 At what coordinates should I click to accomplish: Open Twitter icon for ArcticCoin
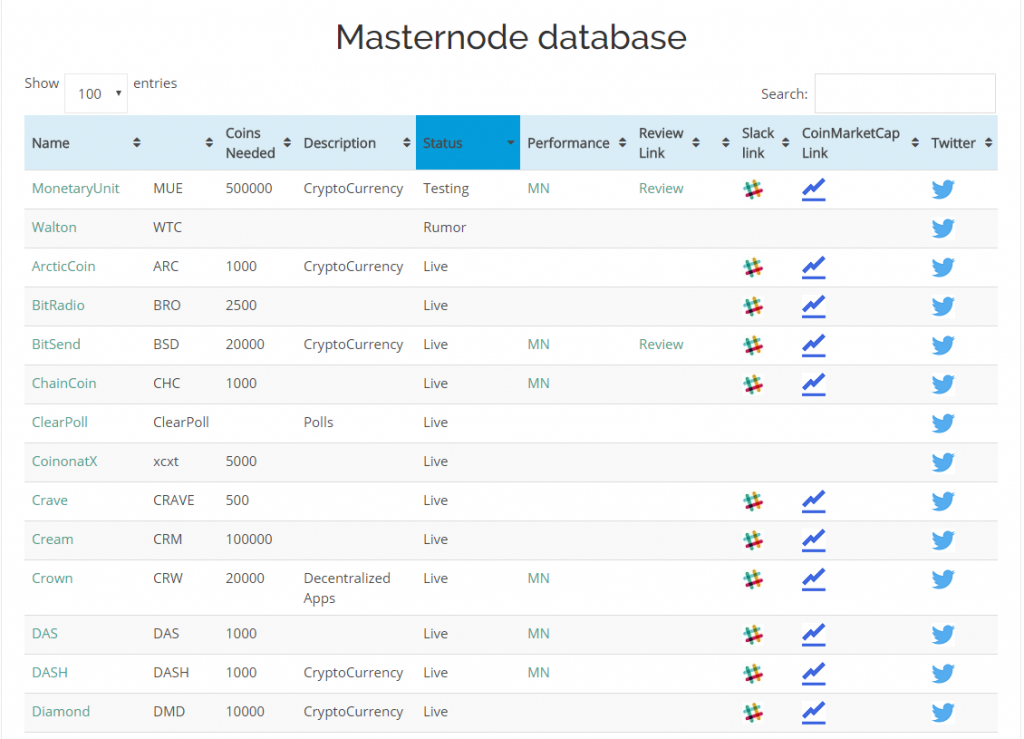[x=943, y=267]
